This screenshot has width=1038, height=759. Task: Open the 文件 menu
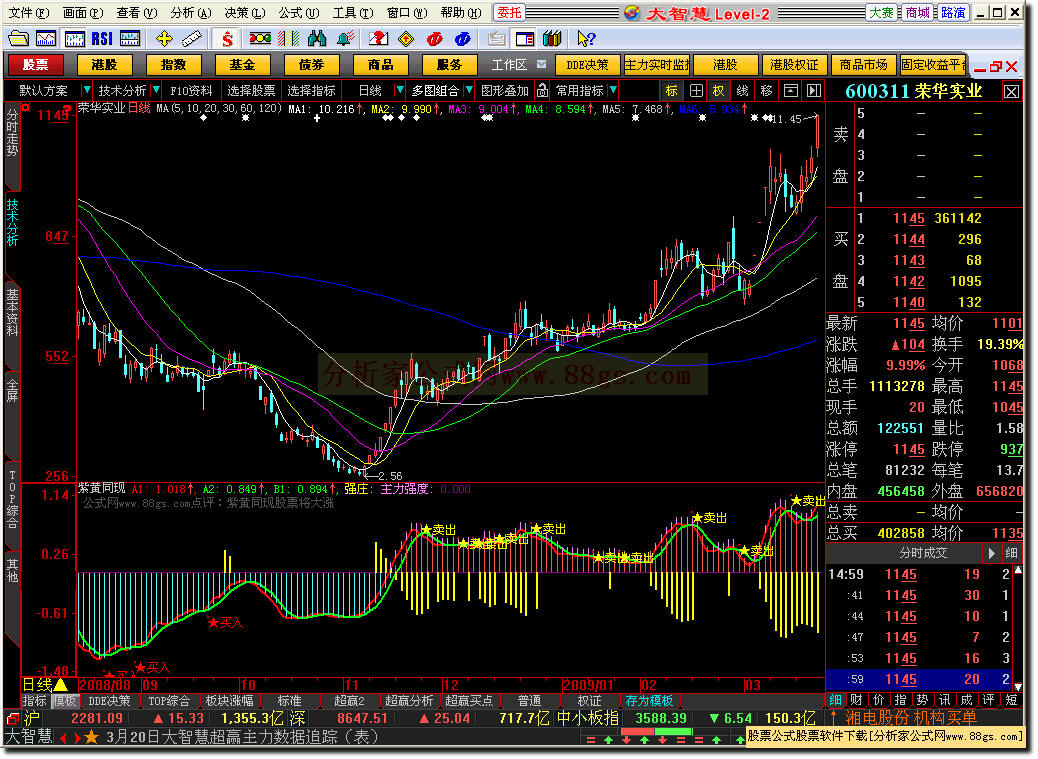29,13
